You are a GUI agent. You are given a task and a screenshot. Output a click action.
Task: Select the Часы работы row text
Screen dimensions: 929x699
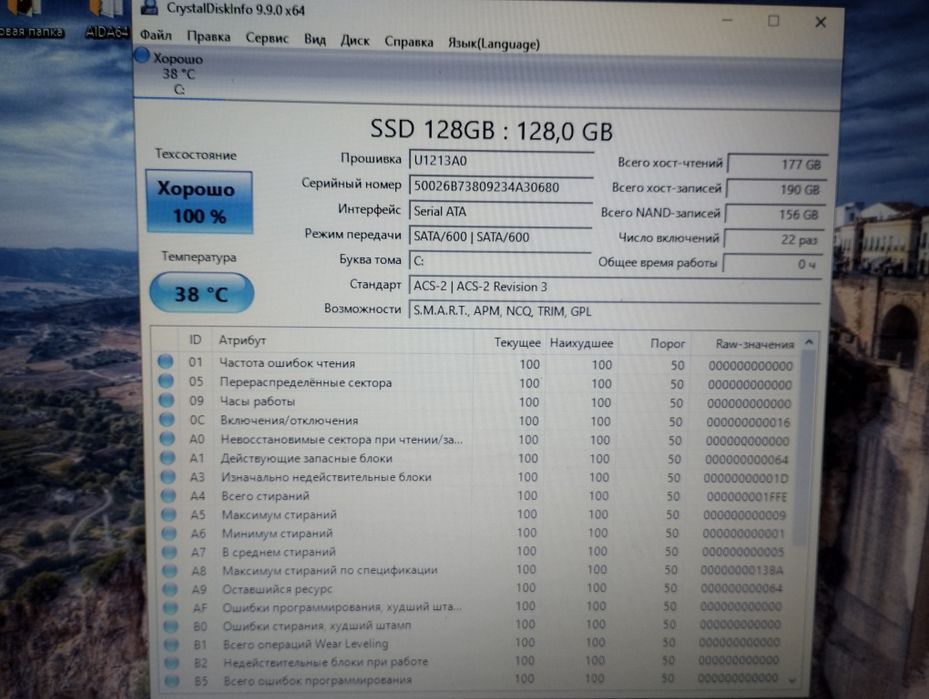click(x=257, y=401)
